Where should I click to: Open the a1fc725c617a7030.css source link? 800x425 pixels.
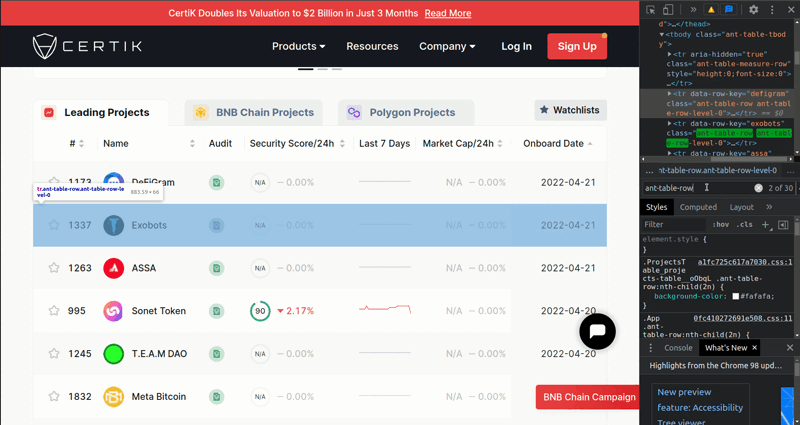[x=745, y=262]
